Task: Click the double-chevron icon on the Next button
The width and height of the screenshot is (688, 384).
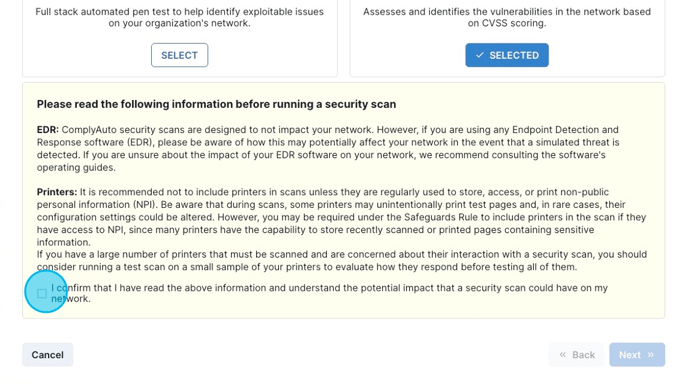Action: (x=651, y=355)
